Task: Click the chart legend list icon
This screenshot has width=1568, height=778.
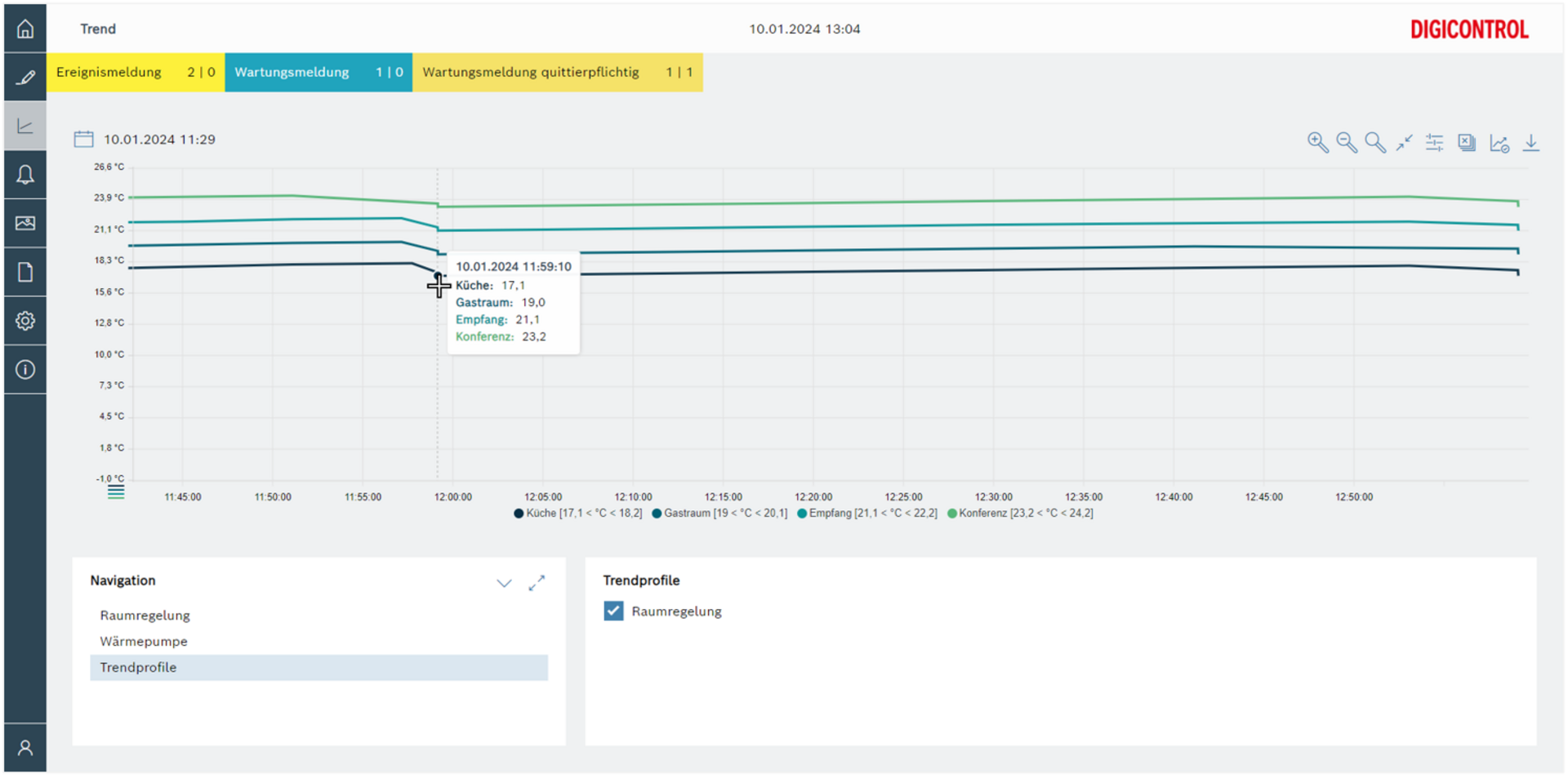Action: (x=116, y=491)
